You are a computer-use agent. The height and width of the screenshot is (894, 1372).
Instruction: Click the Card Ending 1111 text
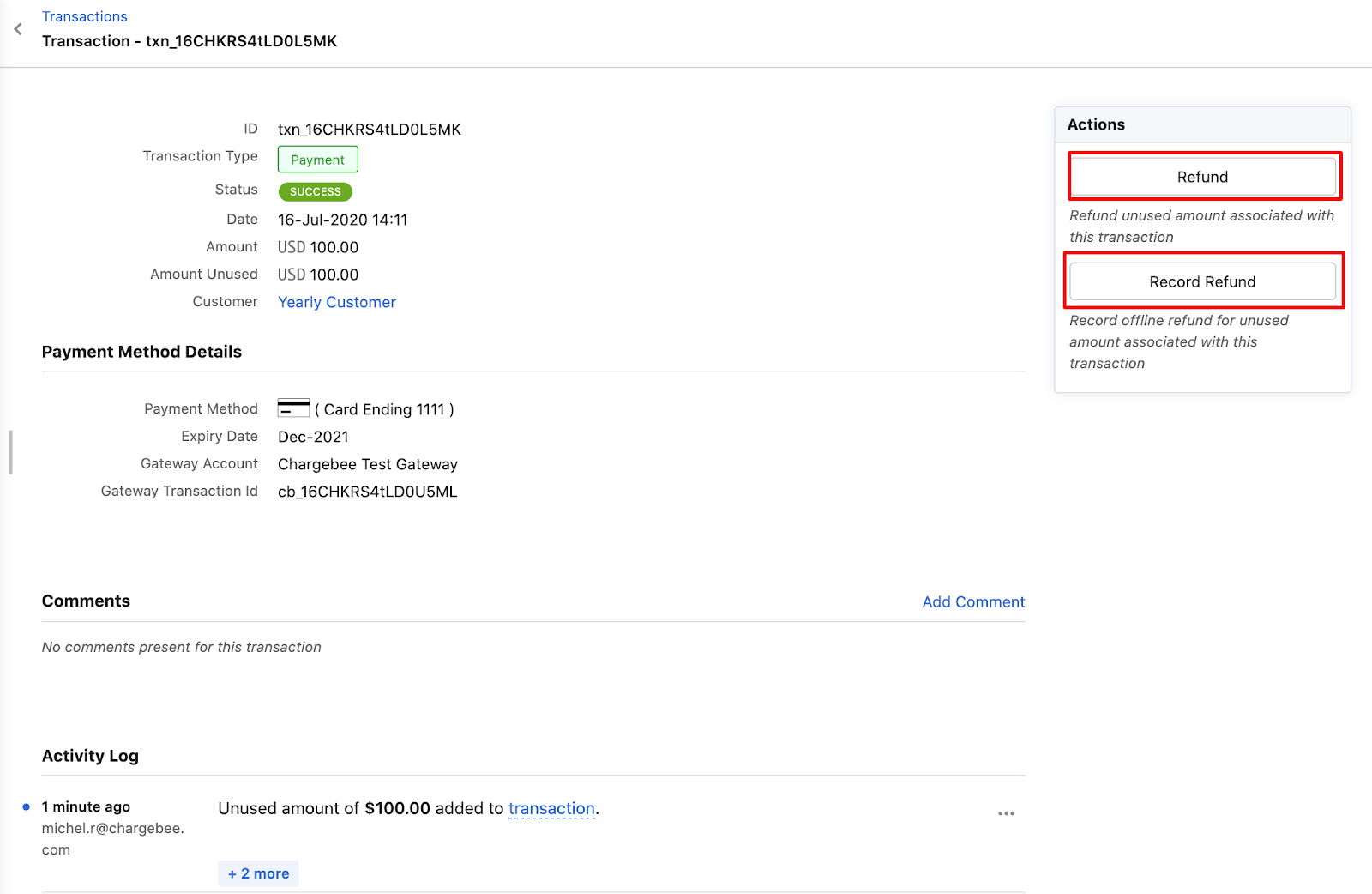384,409
